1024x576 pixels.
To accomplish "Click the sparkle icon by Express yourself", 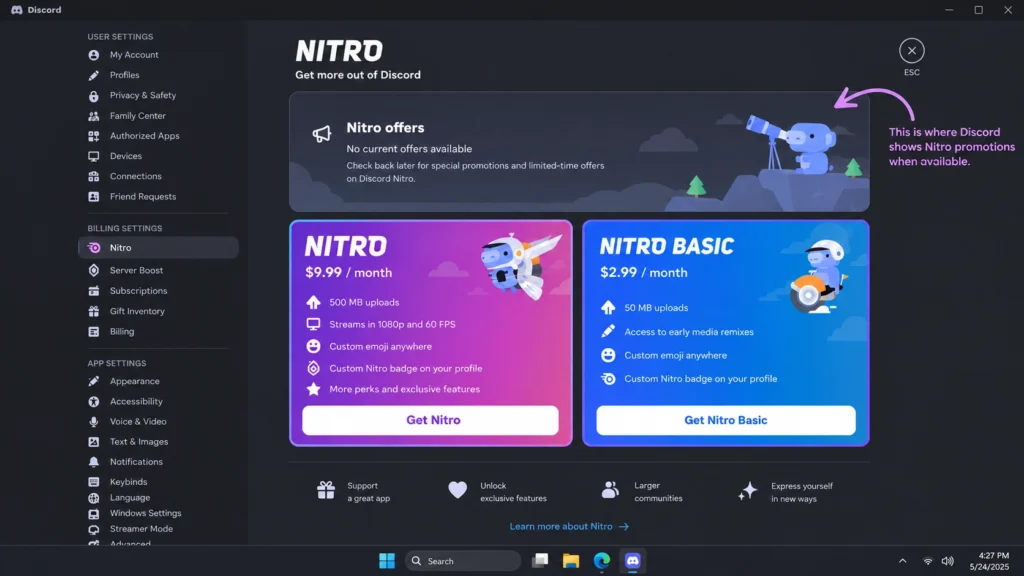I will pyautogui.click(x=748, y=491).
